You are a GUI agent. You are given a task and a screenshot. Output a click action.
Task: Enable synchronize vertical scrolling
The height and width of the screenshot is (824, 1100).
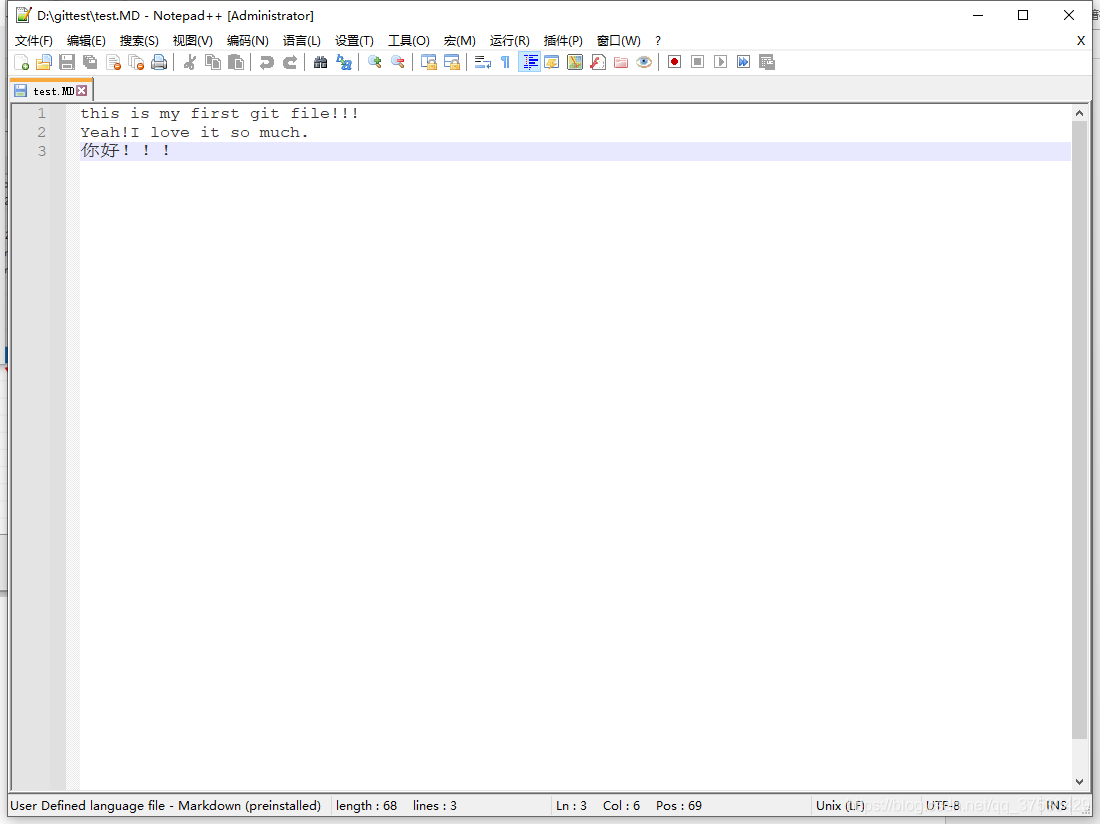click(x=428, y=62)
